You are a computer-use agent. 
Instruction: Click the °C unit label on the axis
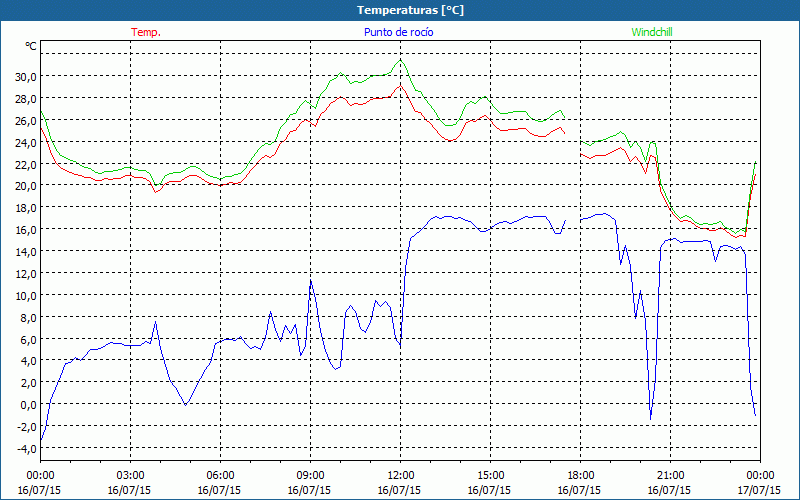click(31, 46)
